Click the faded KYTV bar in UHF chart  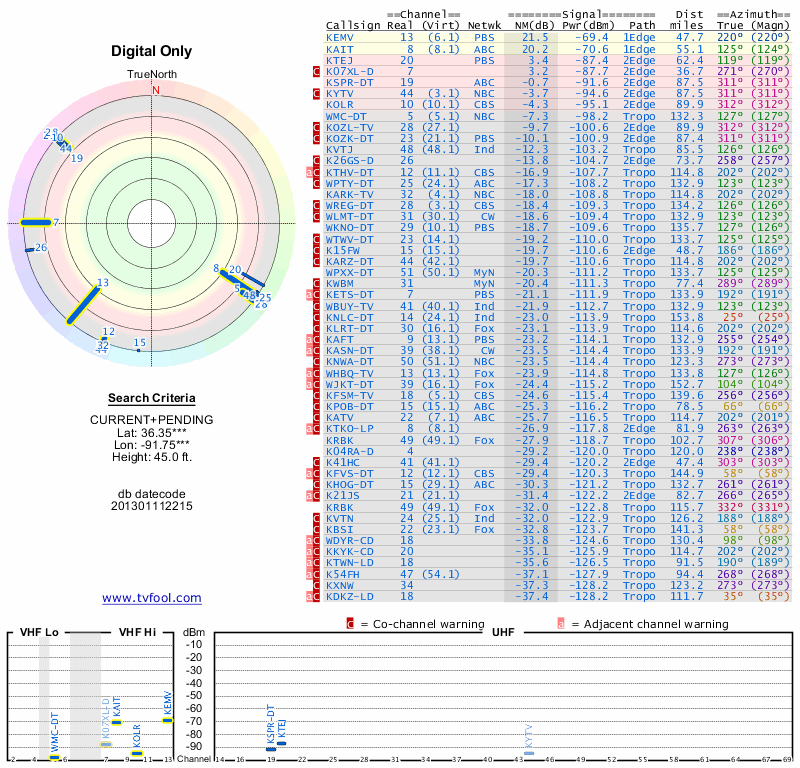point(529,753)
